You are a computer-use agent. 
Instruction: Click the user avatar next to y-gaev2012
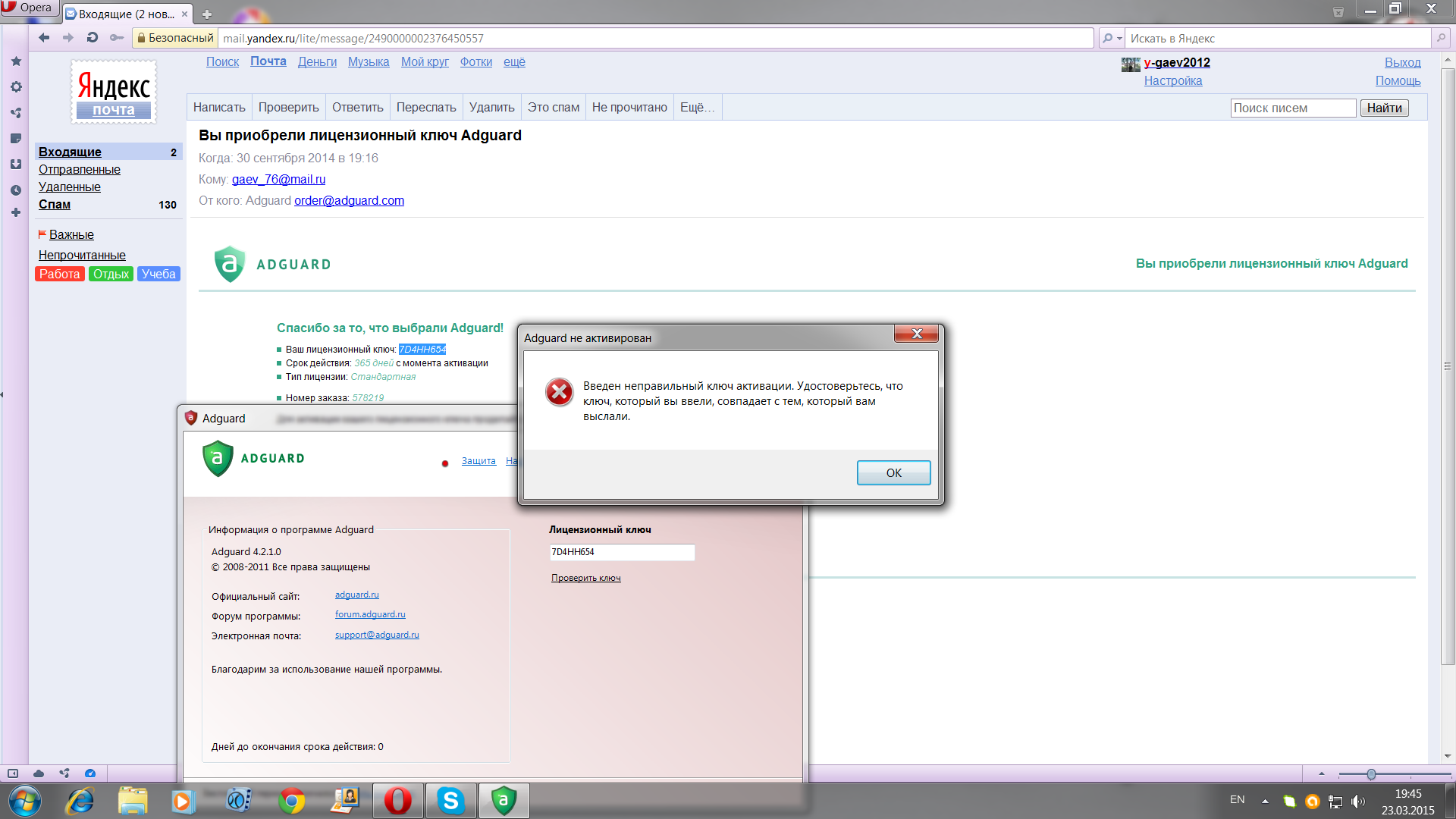1131,64
